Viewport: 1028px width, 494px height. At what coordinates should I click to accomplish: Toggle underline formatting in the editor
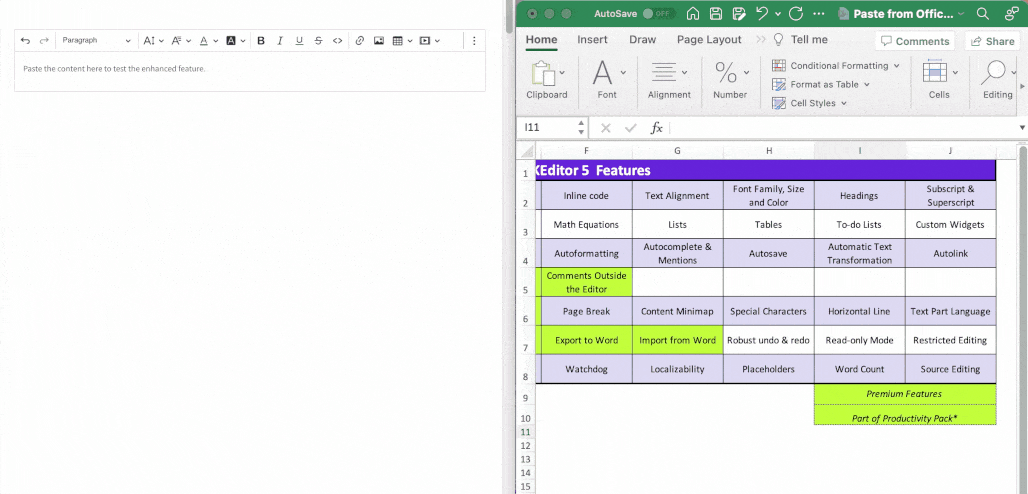point(299,41)
